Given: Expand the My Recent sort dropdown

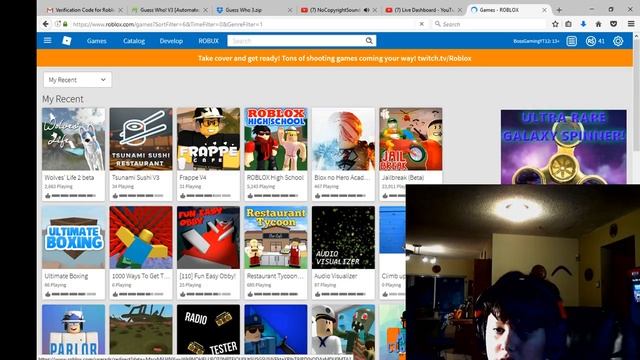Looking at the screenshot, I should 77,80.
